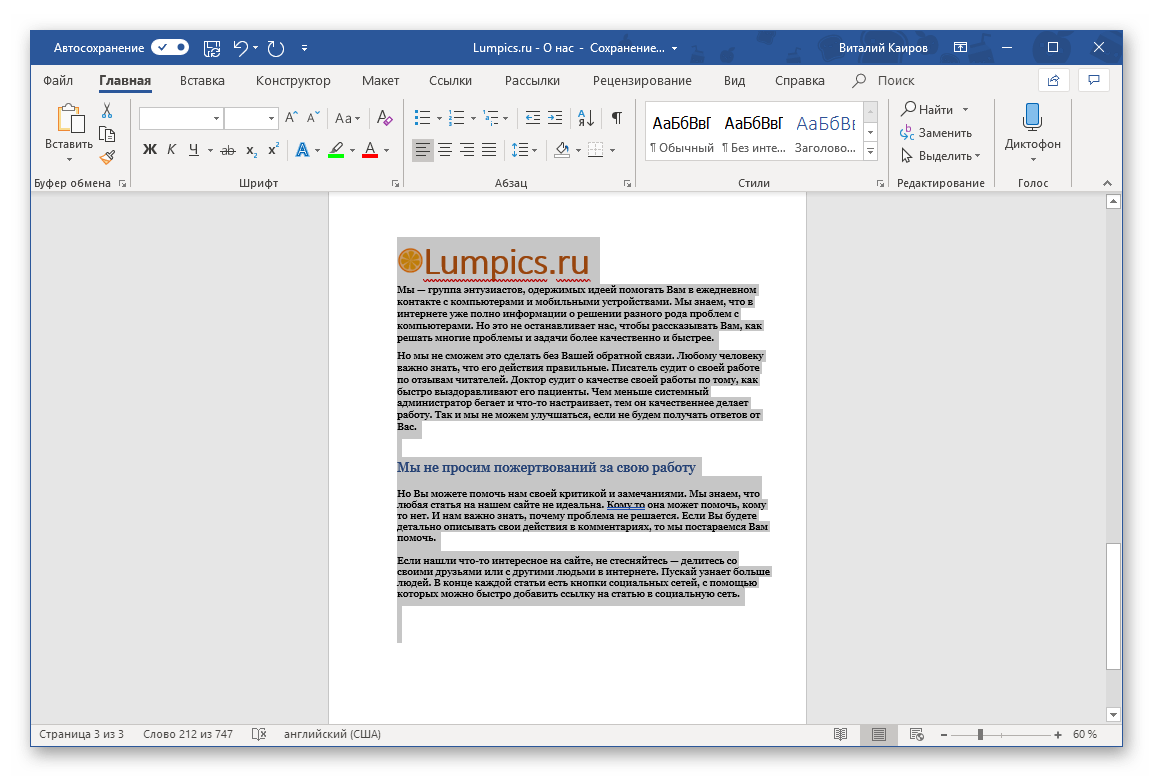Increase paragraph indent
This screenshot has height=777, width=1153.
tap(556, 118)
